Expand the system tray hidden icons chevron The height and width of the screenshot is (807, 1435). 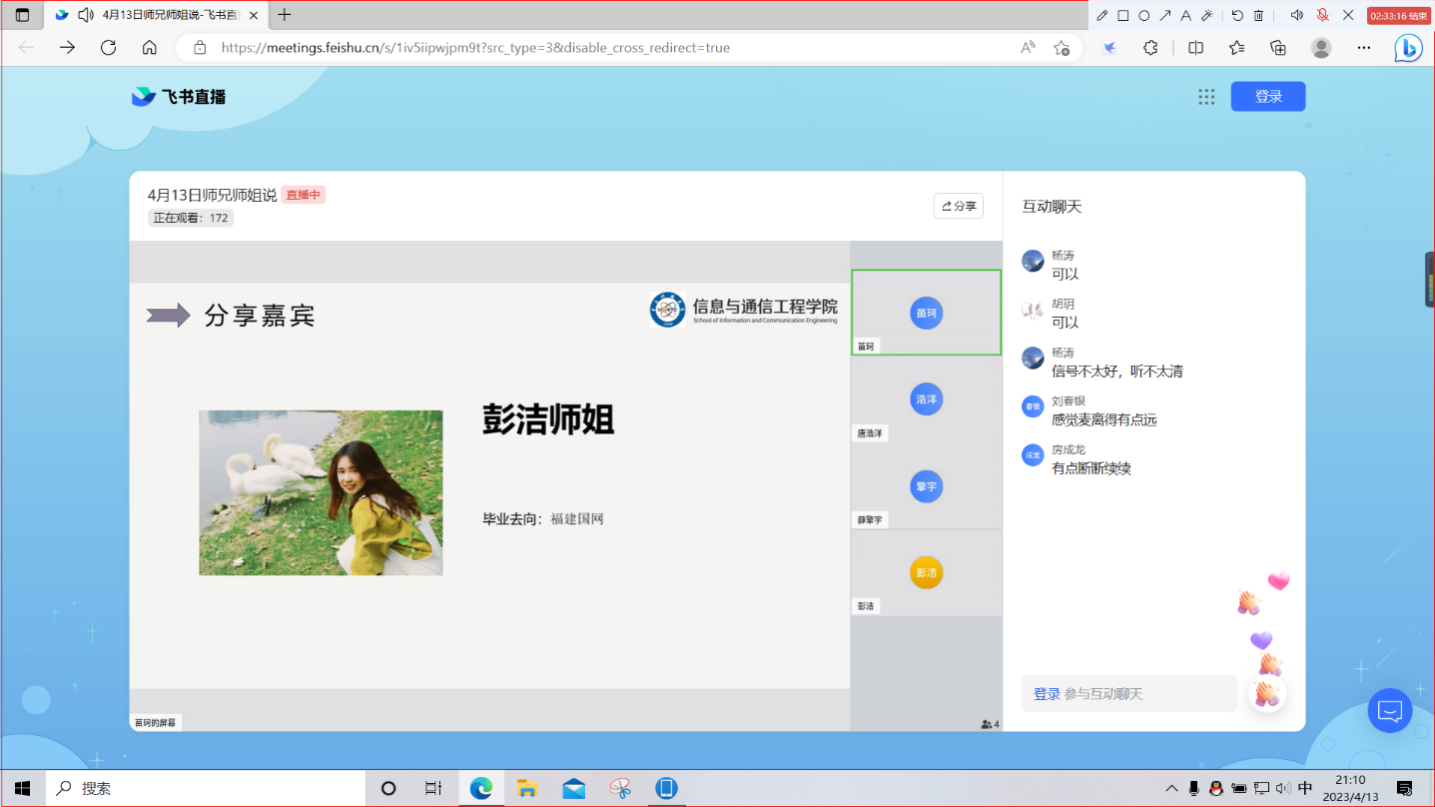[x=1171, y=788]
